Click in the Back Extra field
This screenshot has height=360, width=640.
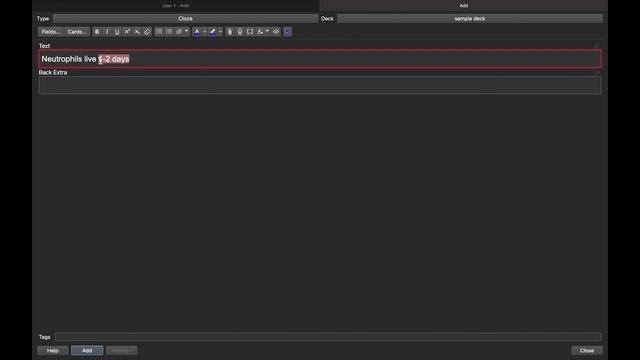[320, 85]
